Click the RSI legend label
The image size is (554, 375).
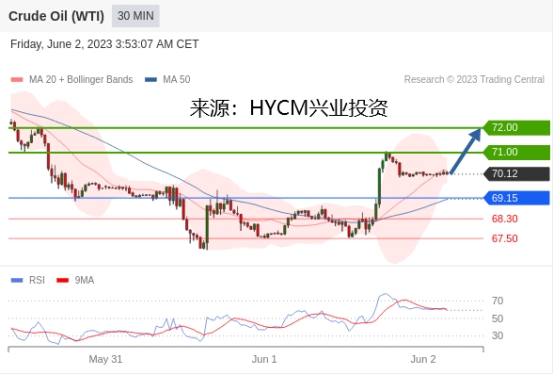tap(37, 281)
